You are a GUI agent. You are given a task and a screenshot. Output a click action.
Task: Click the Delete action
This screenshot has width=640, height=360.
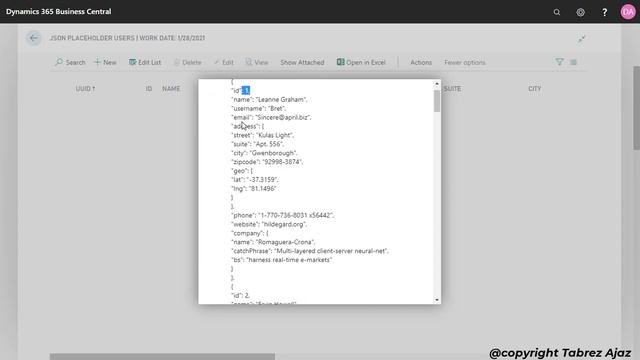coord(187,62)
